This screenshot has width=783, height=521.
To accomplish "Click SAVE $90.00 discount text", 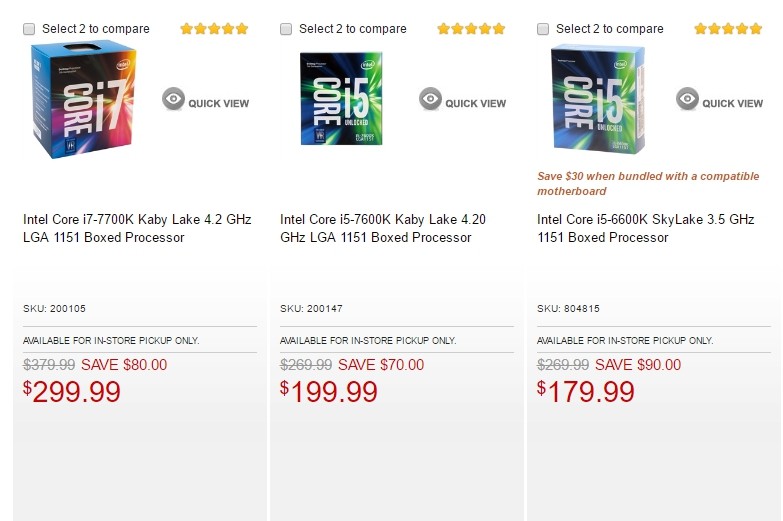I will point(638,365).
